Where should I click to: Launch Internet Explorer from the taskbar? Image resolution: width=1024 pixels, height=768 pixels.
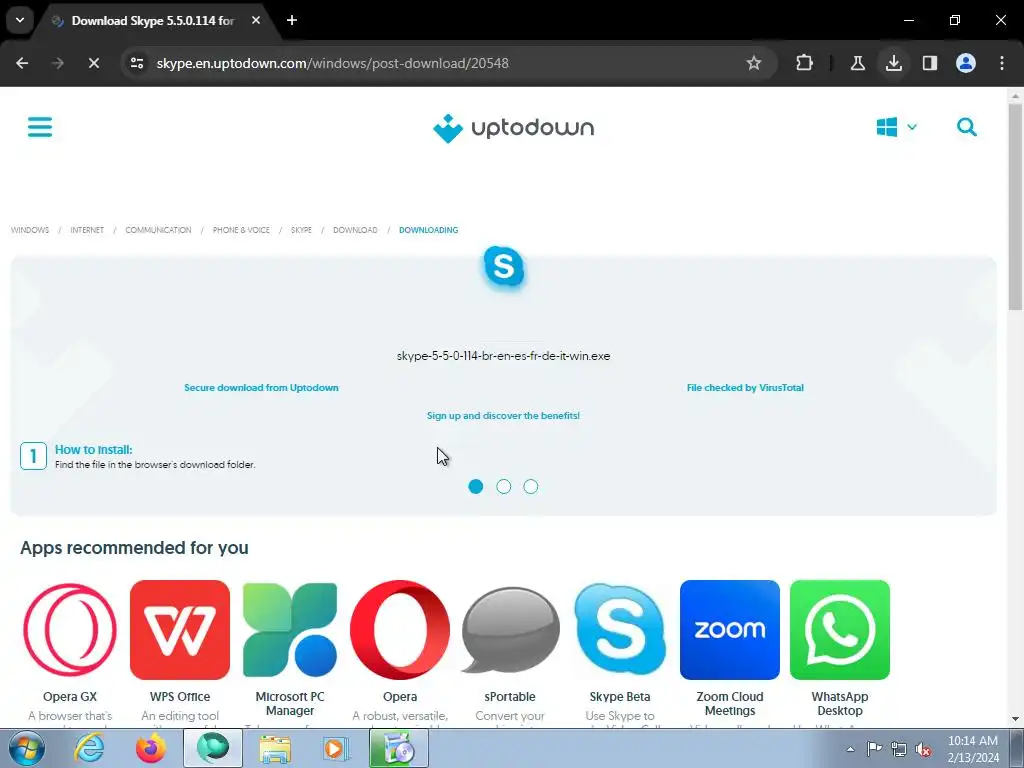tap(89, 748)
